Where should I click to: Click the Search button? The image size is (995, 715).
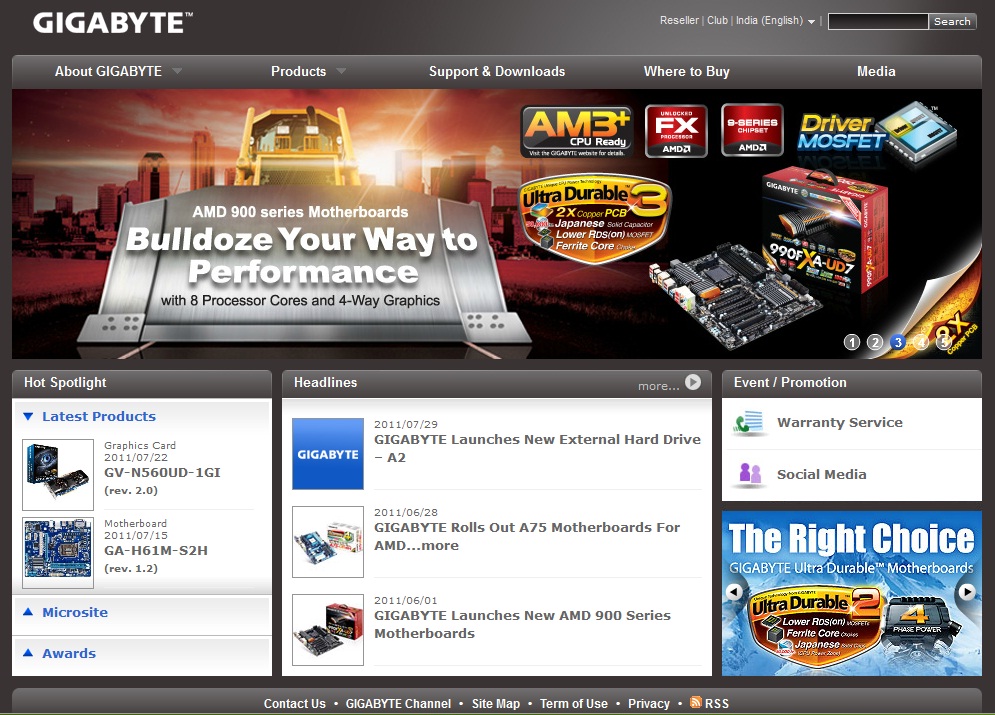[951, 20]
